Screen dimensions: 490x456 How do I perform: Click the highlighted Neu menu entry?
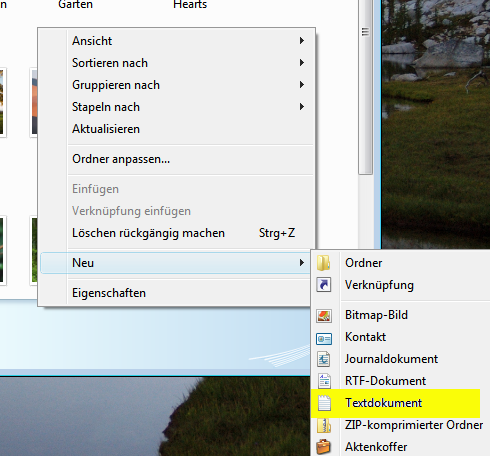(x=176, y=263)
